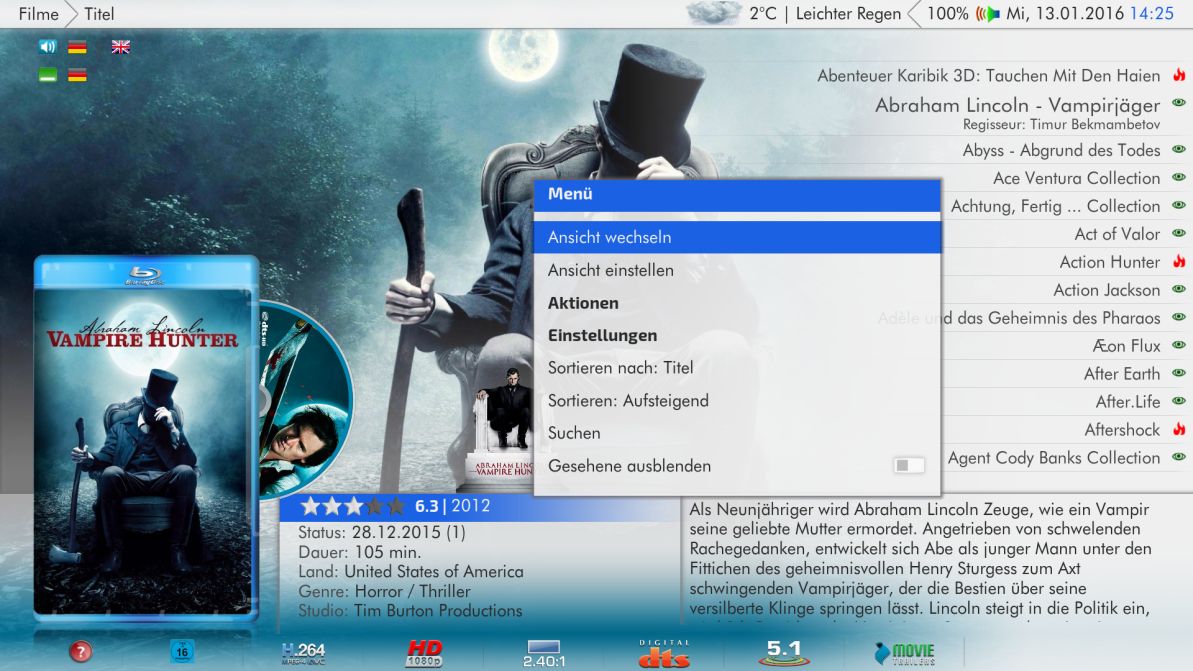
Task: Toggle the Gesehene ausblenden switch
Action: tap(908, 465)
